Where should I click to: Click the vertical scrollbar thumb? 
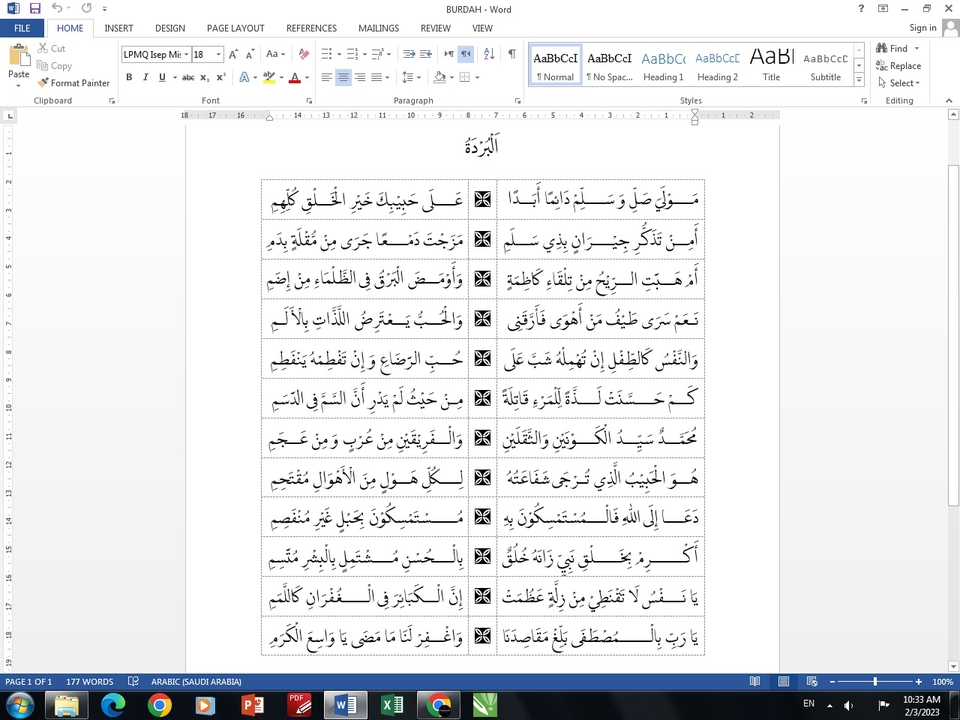953,335
